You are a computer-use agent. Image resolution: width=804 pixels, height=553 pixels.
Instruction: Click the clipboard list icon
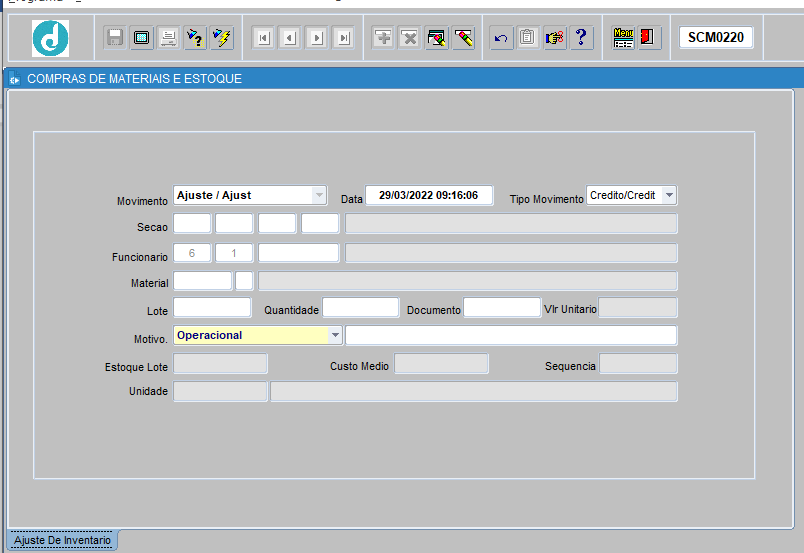point(528,38)
